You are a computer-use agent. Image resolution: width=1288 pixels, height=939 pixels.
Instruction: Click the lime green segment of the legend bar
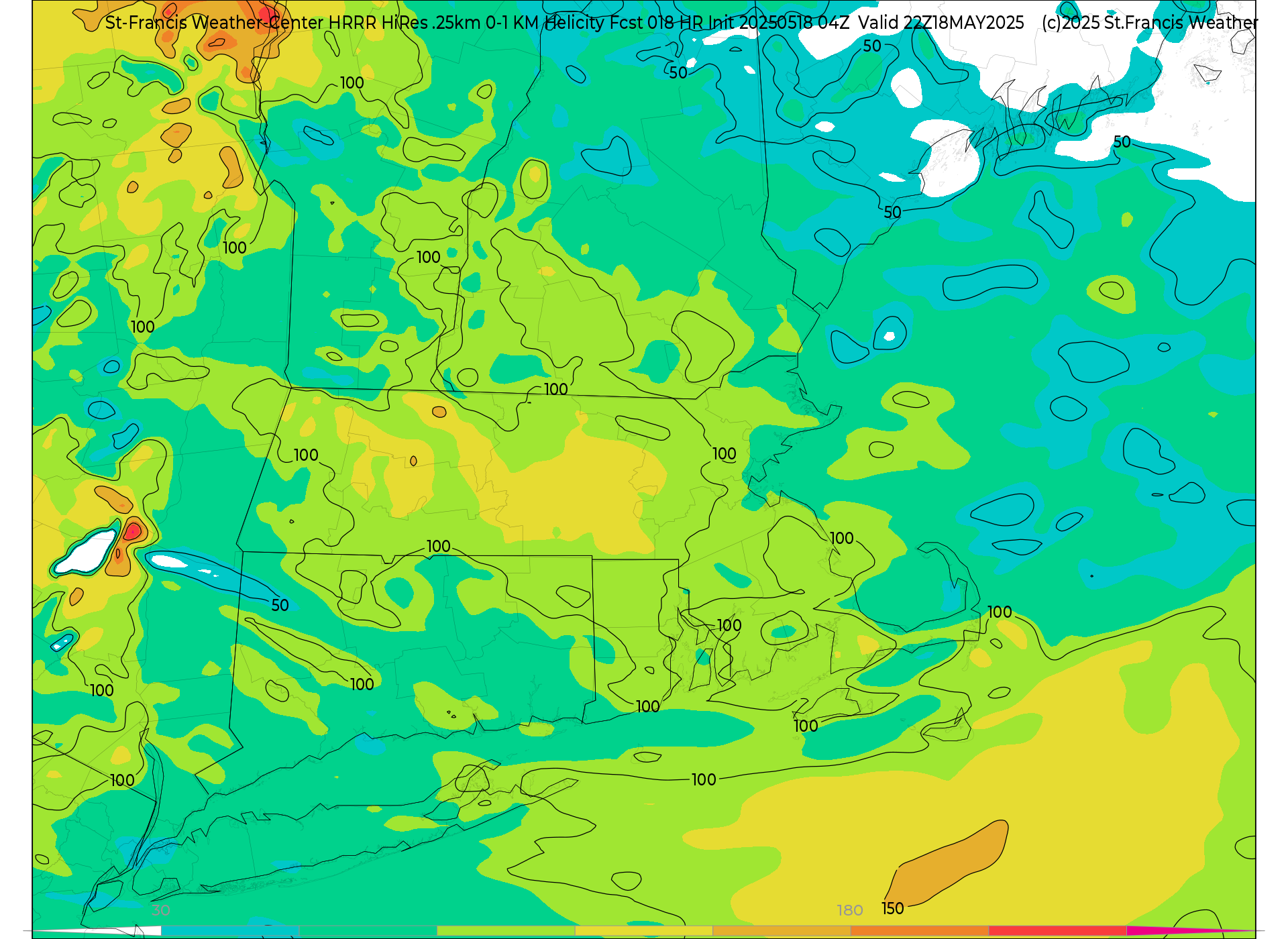click(x=506, y=930)
